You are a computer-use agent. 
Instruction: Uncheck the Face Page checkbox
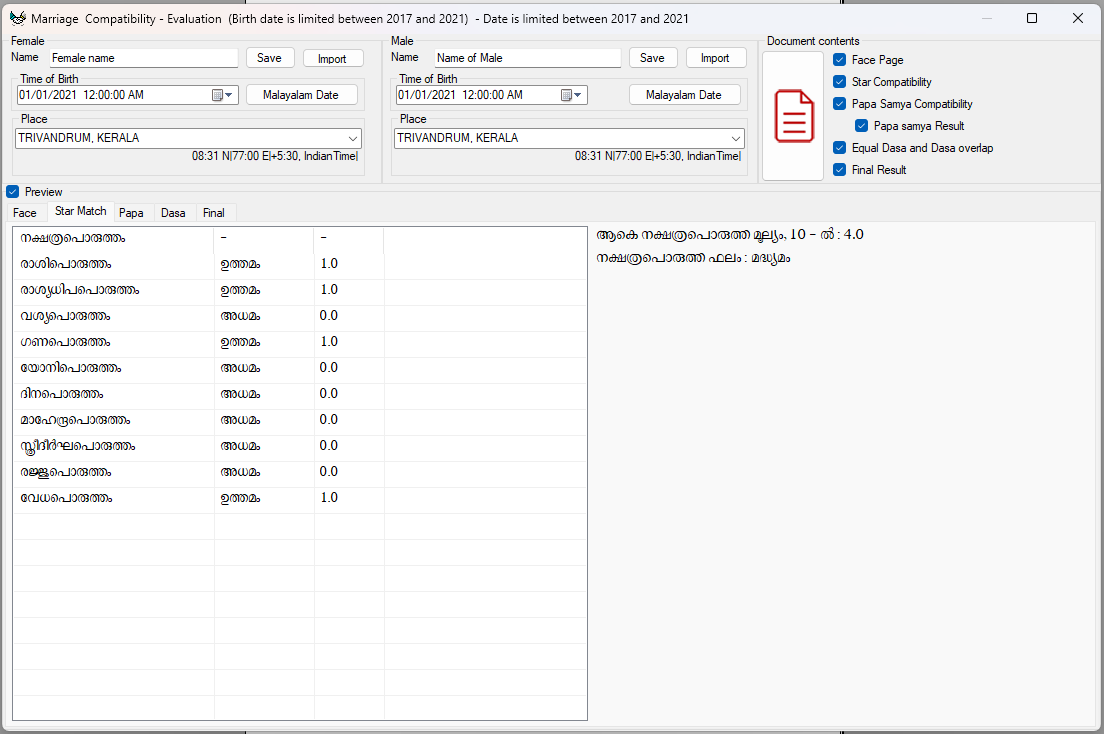840,60
